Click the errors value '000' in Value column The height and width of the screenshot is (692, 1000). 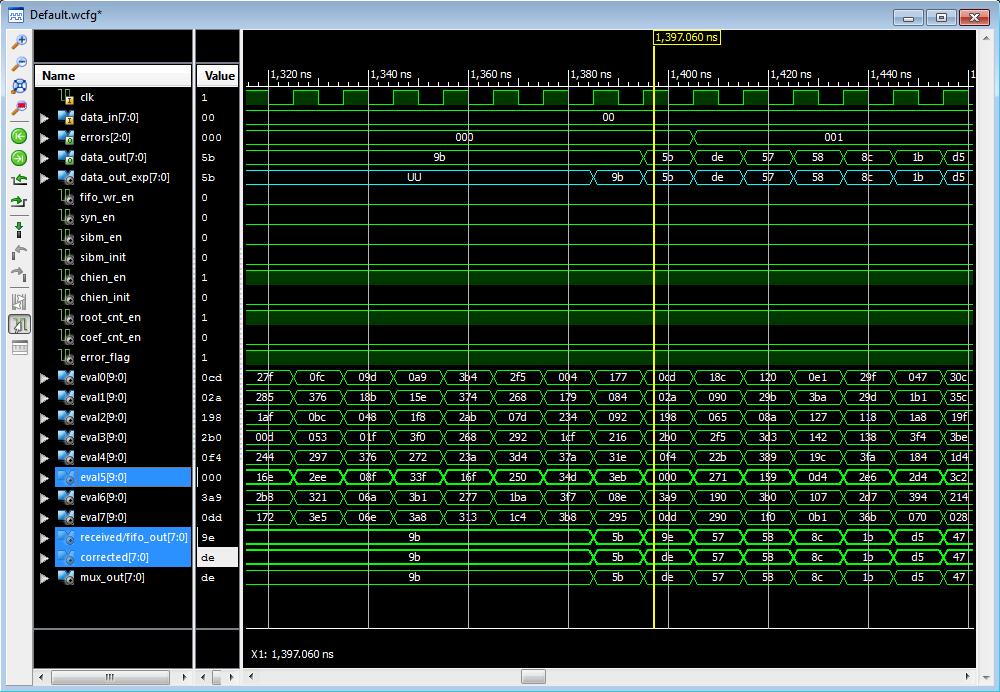tap(212, 138)
